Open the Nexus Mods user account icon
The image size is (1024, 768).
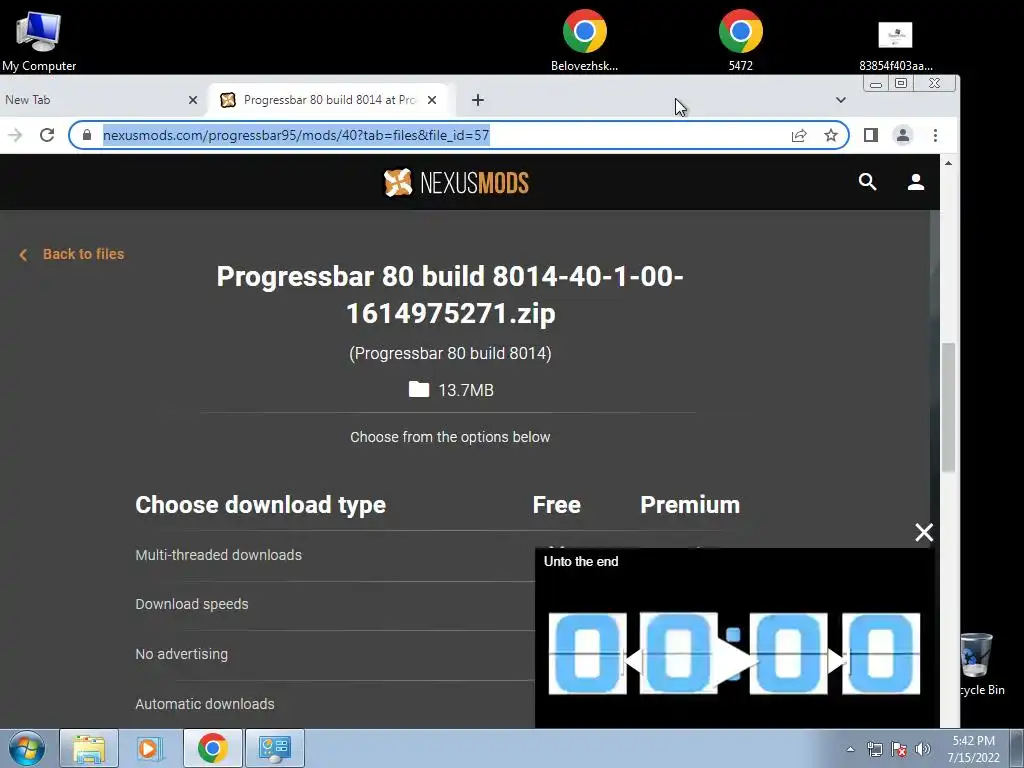(x=916, y=182)
